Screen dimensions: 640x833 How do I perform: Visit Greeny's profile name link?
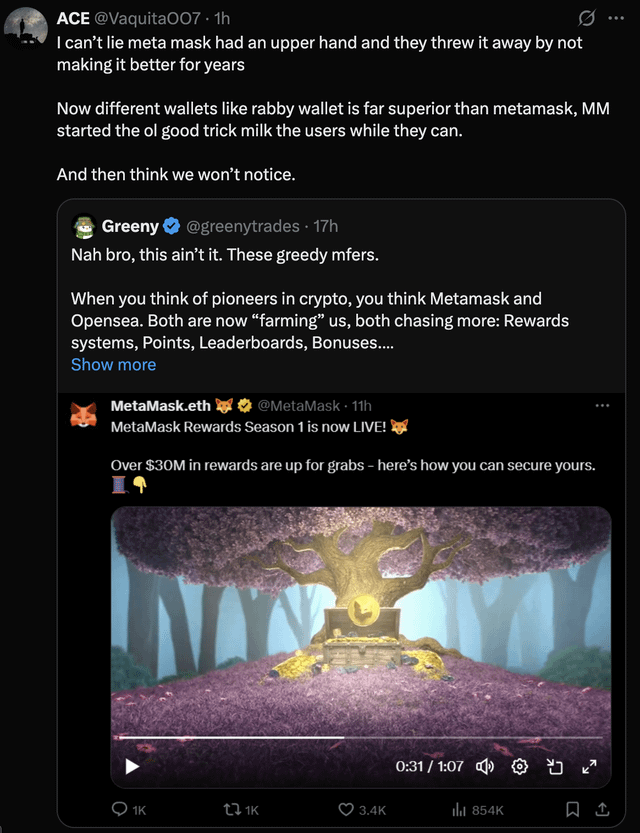click(130, 226)
